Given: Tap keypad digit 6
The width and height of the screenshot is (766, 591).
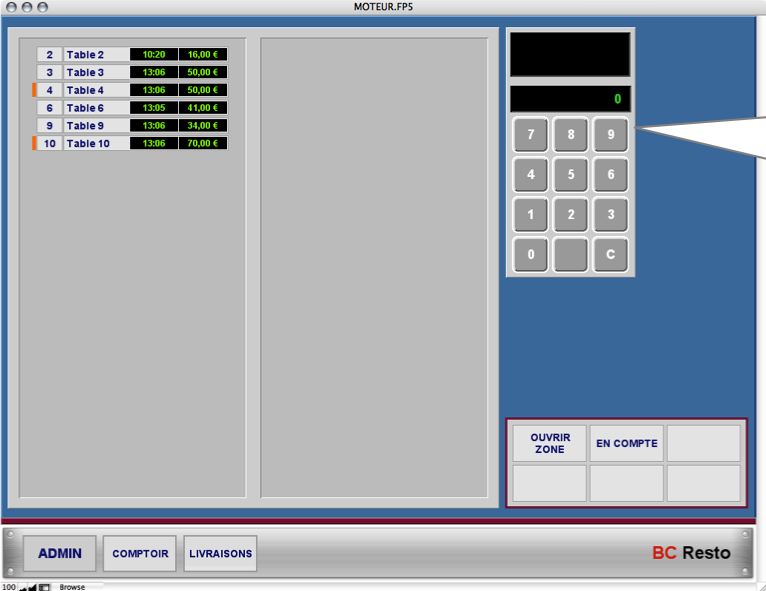Looking at the screenshot, I should pyautogui.click(x=611, y=174).
